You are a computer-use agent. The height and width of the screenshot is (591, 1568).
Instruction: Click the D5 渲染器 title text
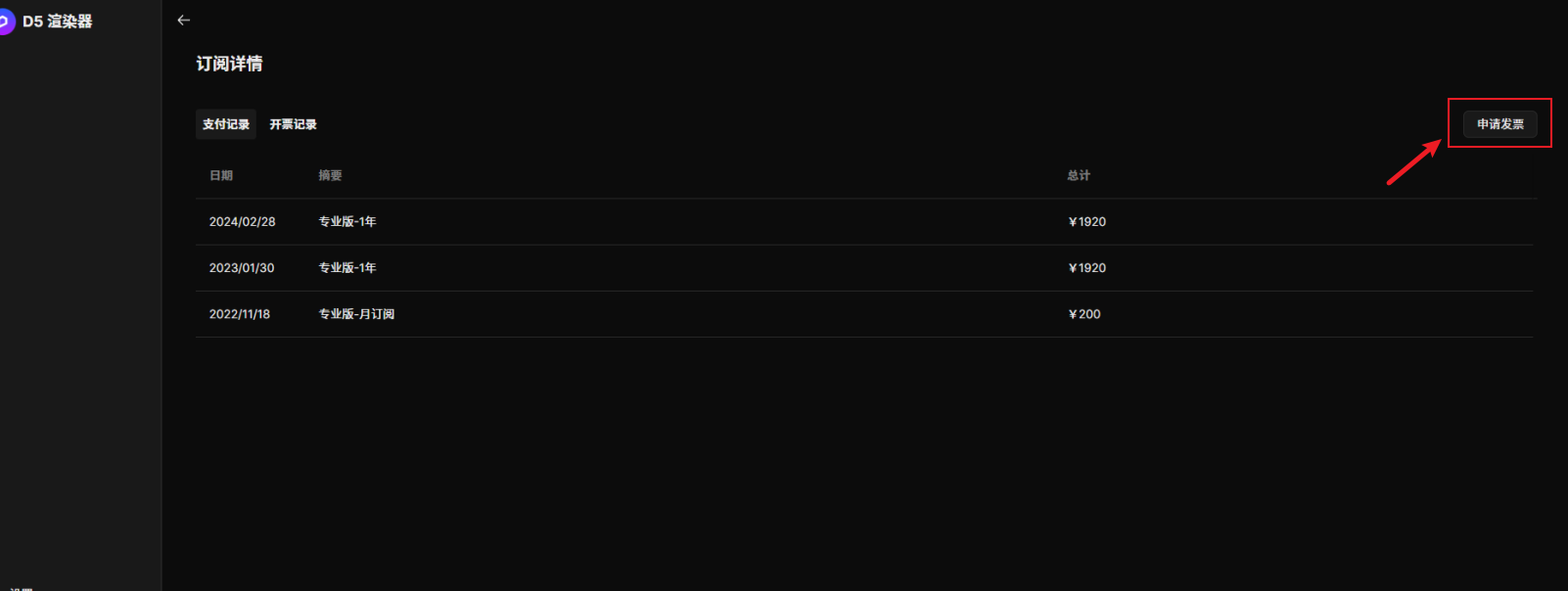tap(58, 22)
